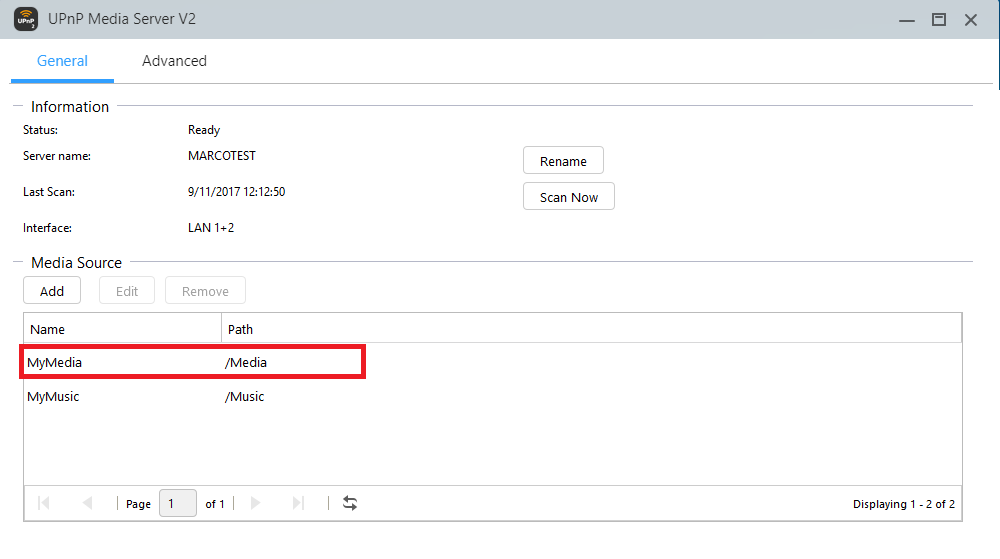Select the MyMedia row
The height and width of the screenshot is (559, 1000).
(x=192, y=362)
